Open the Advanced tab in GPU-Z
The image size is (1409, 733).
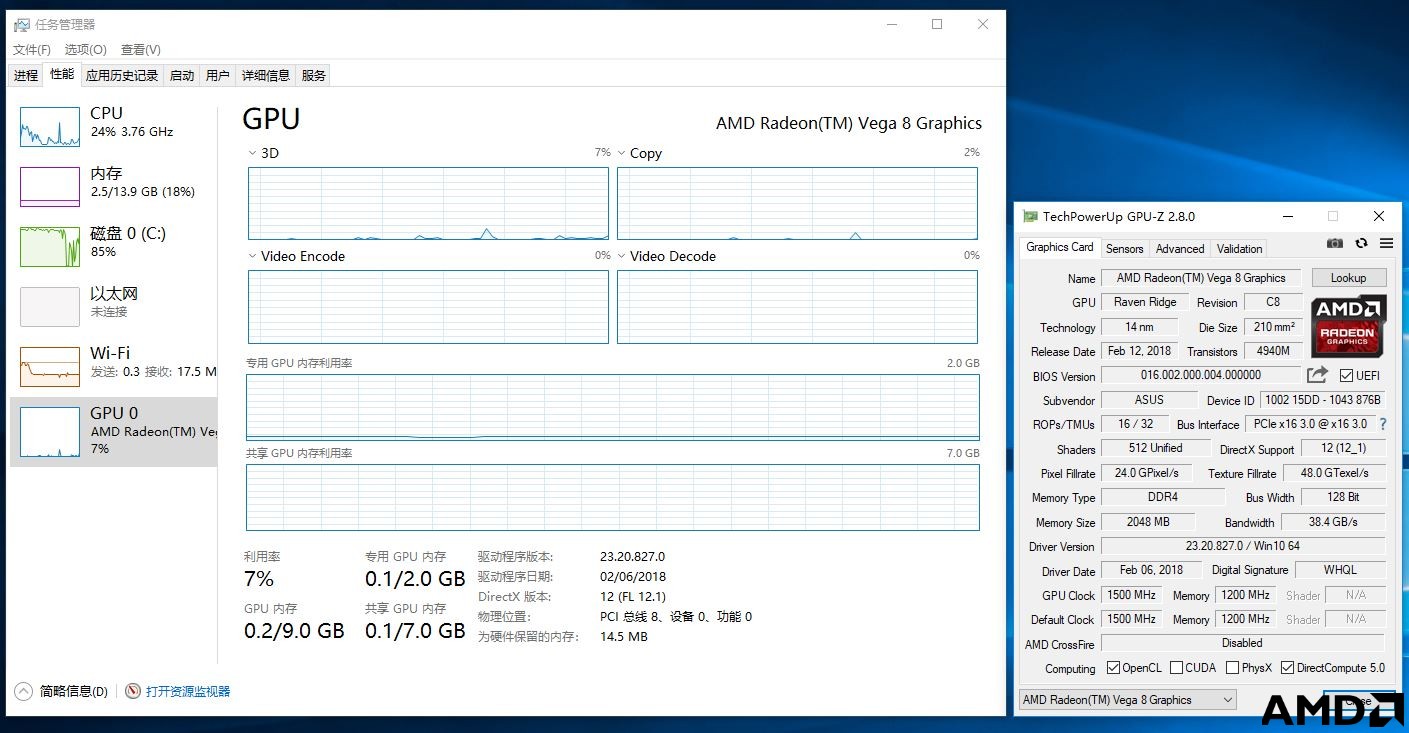(1180, 248)
